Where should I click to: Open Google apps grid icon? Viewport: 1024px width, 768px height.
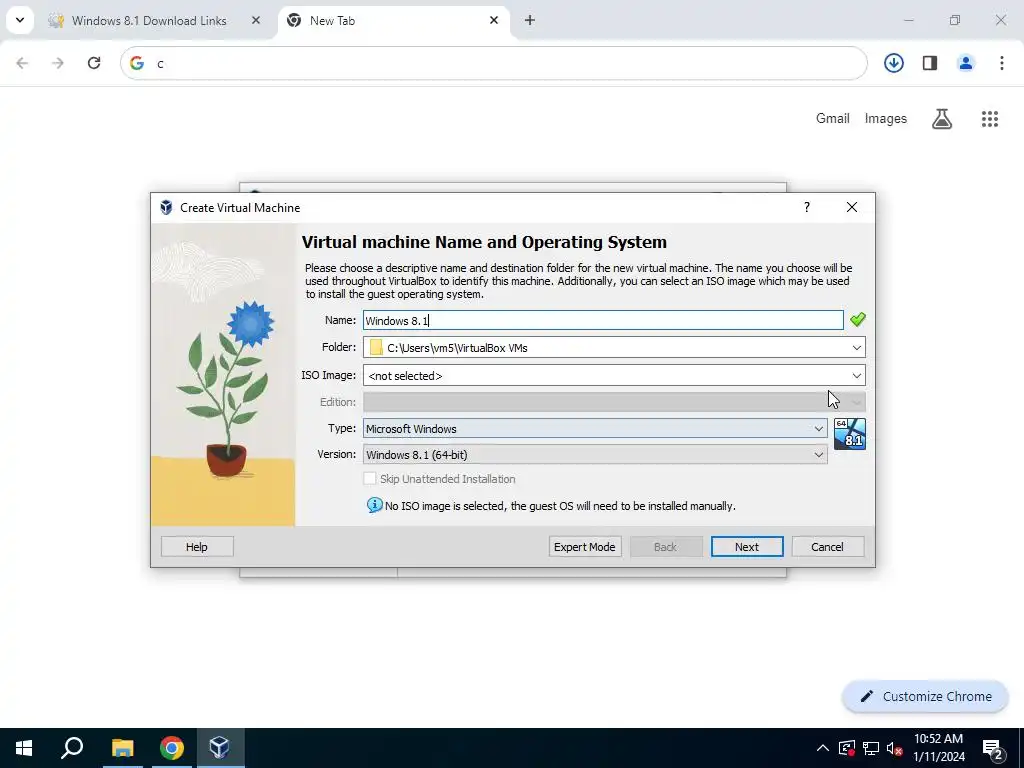coord(989,119)
